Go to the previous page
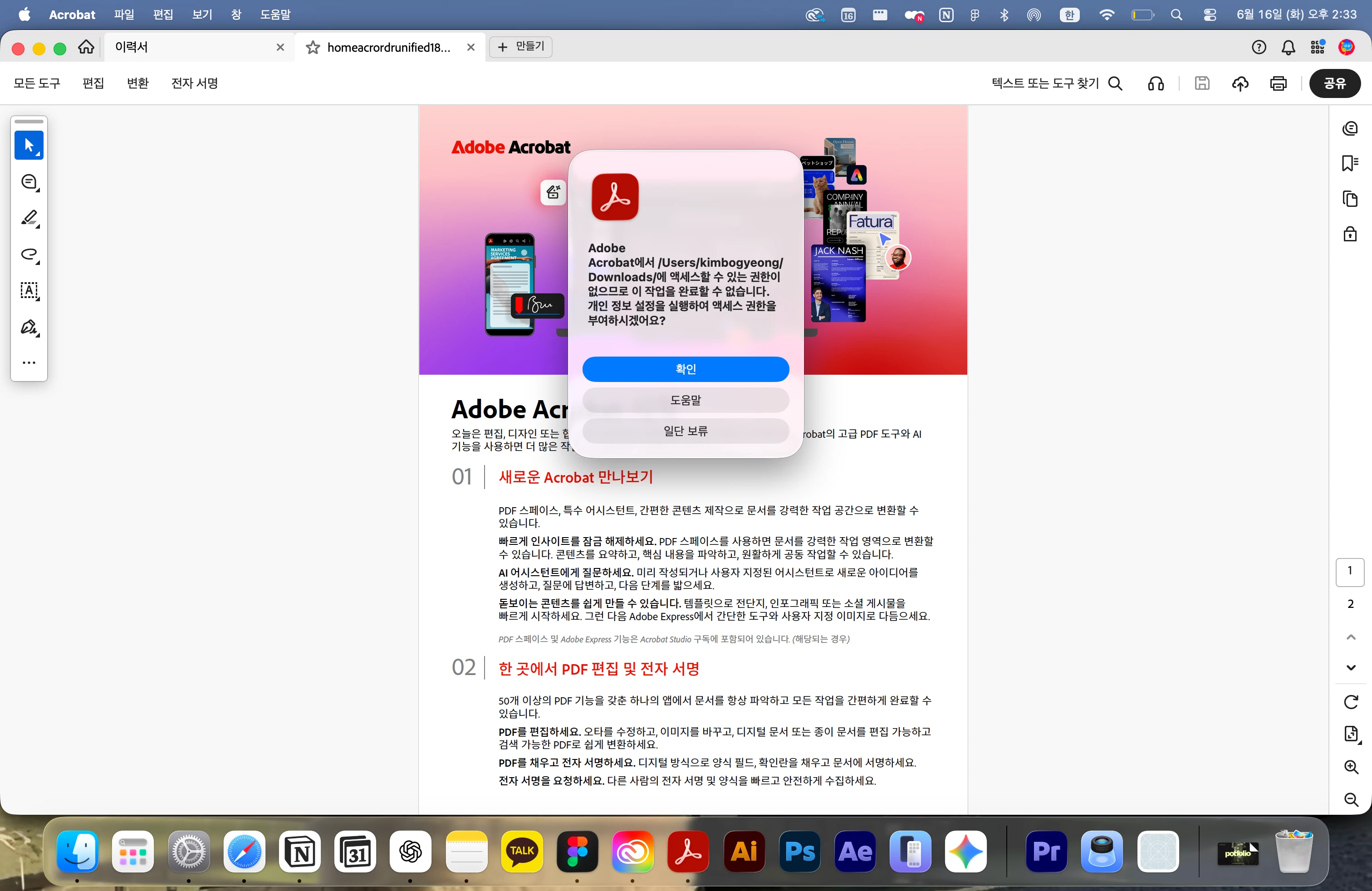Screen dimensions: 1372x891 [x=1351, y=637]
